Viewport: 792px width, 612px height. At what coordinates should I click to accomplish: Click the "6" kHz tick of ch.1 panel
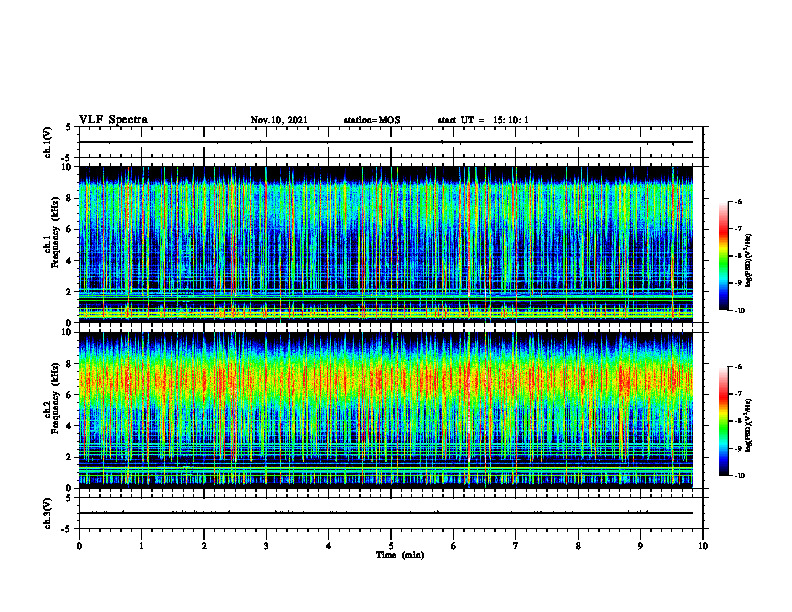[70, 229]
